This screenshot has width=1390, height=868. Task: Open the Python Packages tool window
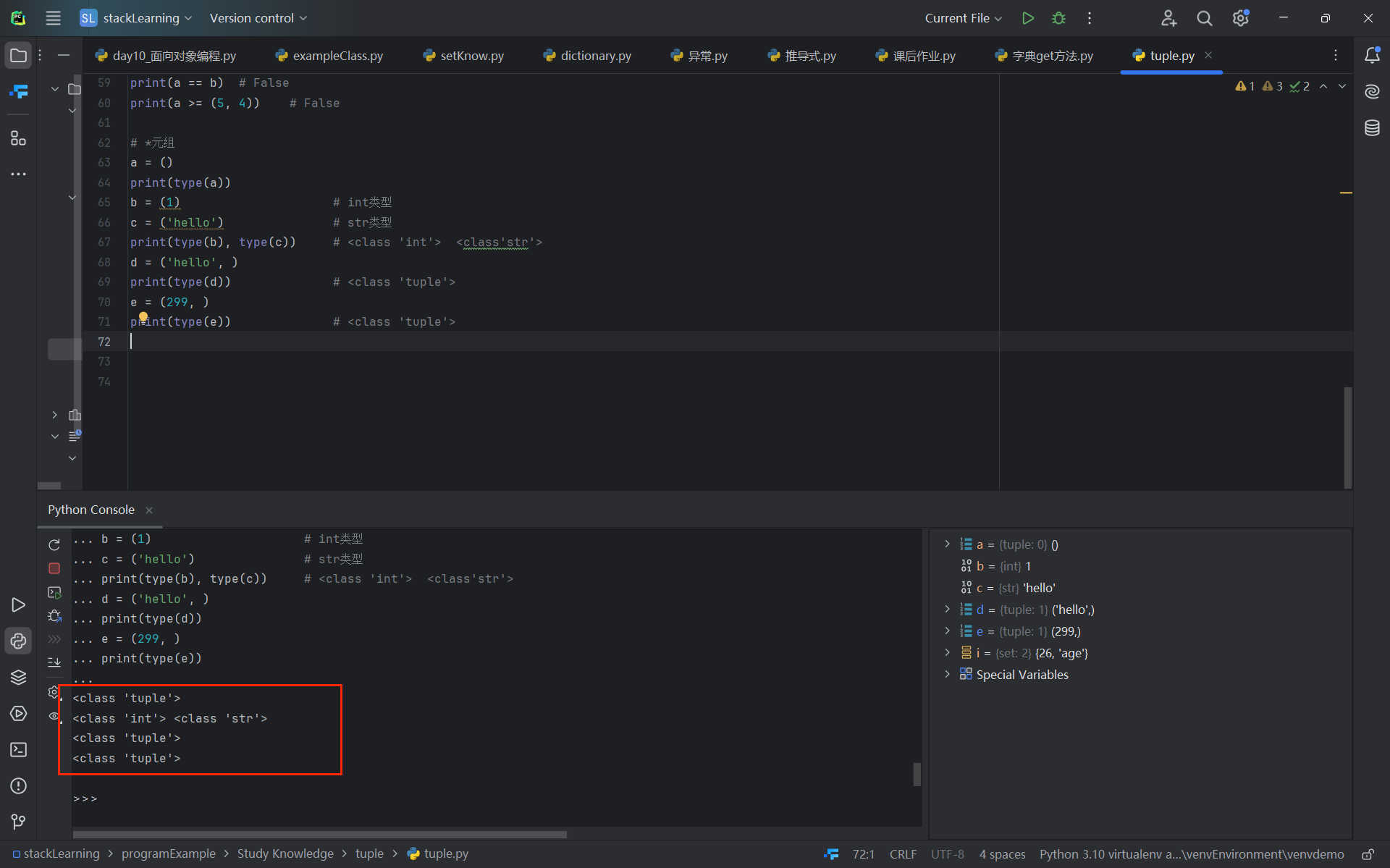[x=19, y=677]
